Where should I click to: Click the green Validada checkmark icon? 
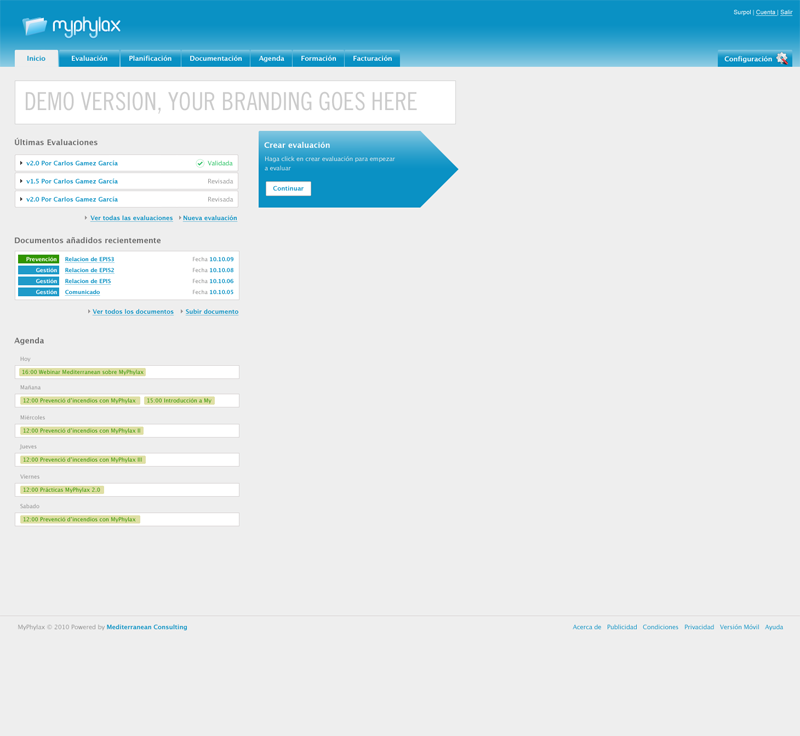[200, 163]
